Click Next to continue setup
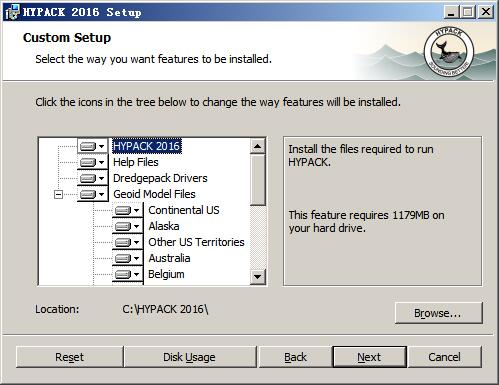The width and height of the screenshot is (499, 385). tap(369, 357)
